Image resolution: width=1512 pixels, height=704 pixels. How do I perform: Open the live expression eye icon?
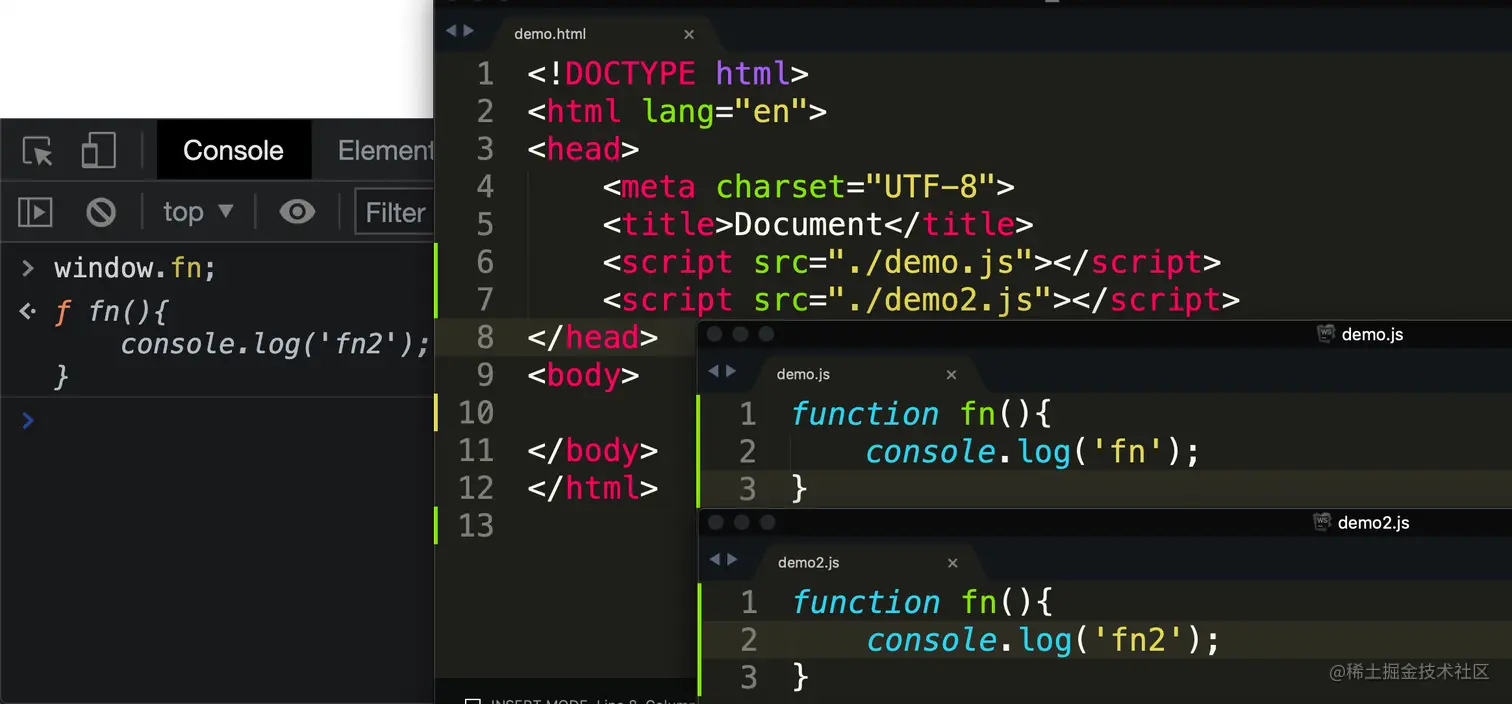click(x=297, y=211)
